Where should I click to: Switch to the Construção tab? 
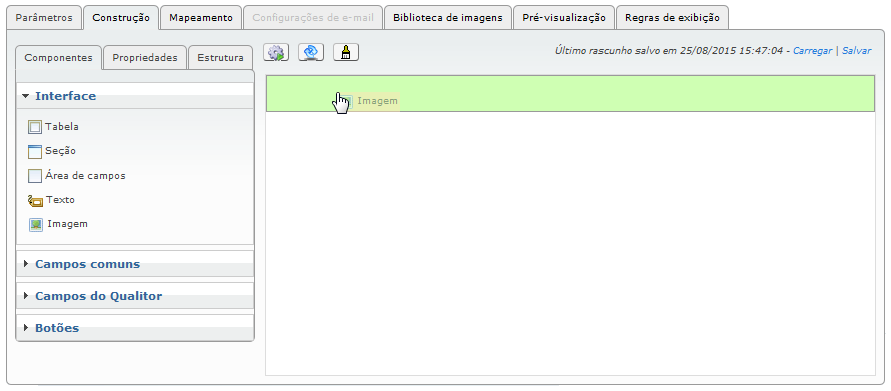(121, 18)
